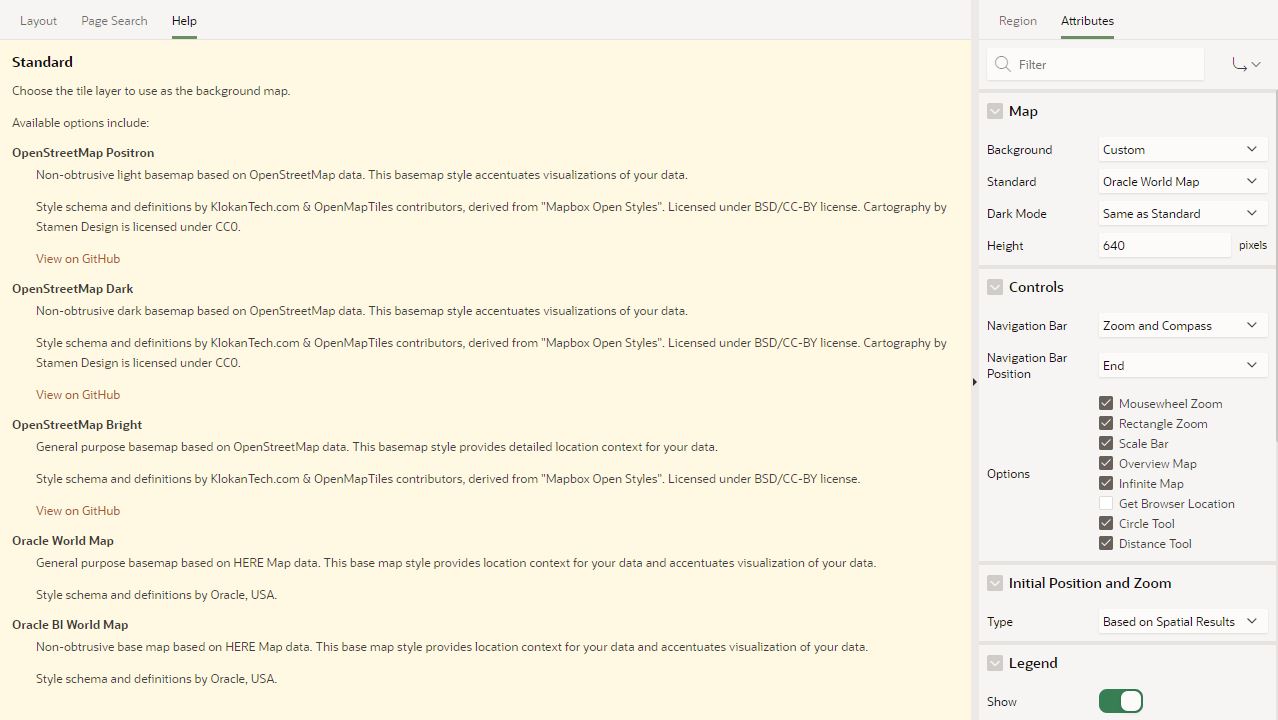Open View on GitHub link under OpenStreetMap Positron
Viewport: 1278px width, 720px height.
click(x=78, y=258)
